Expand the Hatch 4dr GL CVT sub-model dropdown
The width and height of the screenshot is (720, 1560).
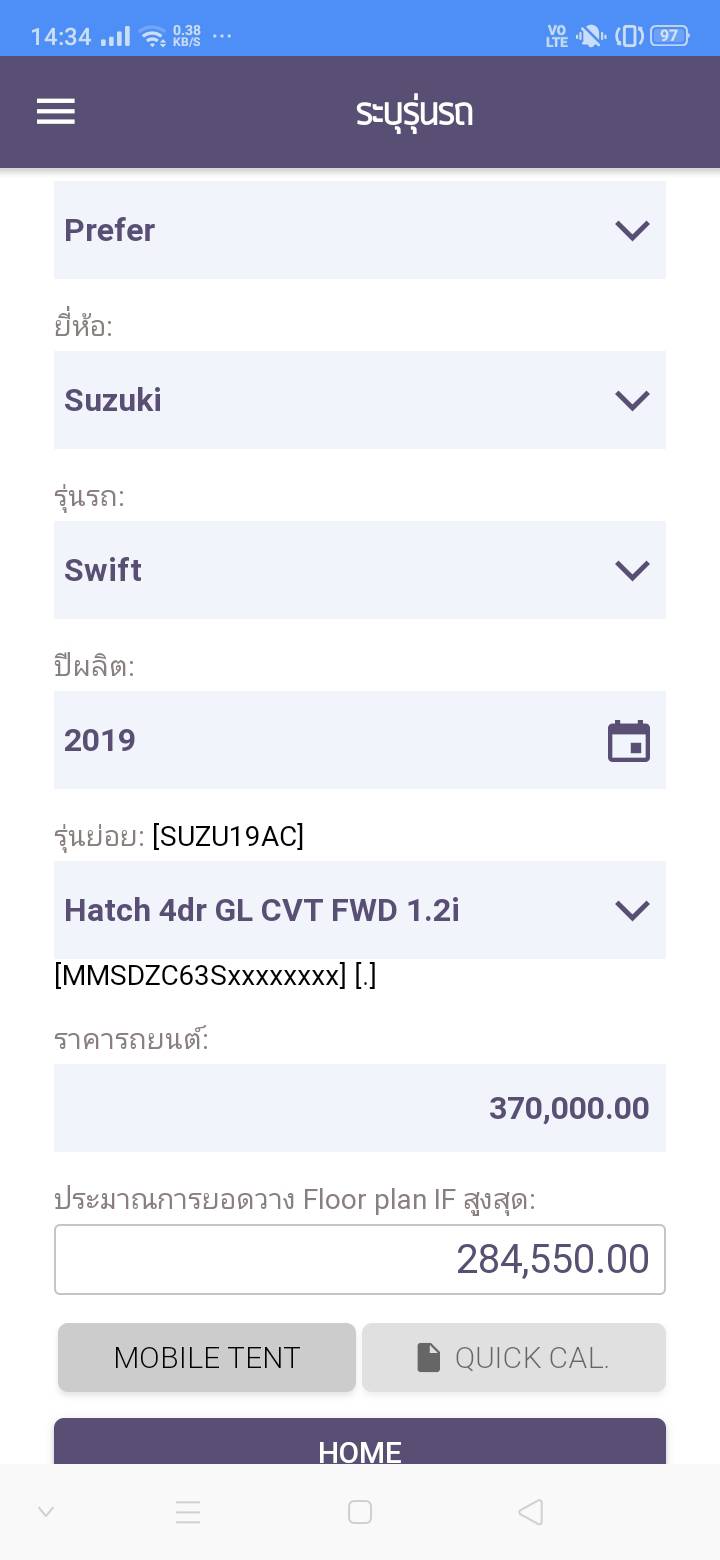tap(360, 910)
